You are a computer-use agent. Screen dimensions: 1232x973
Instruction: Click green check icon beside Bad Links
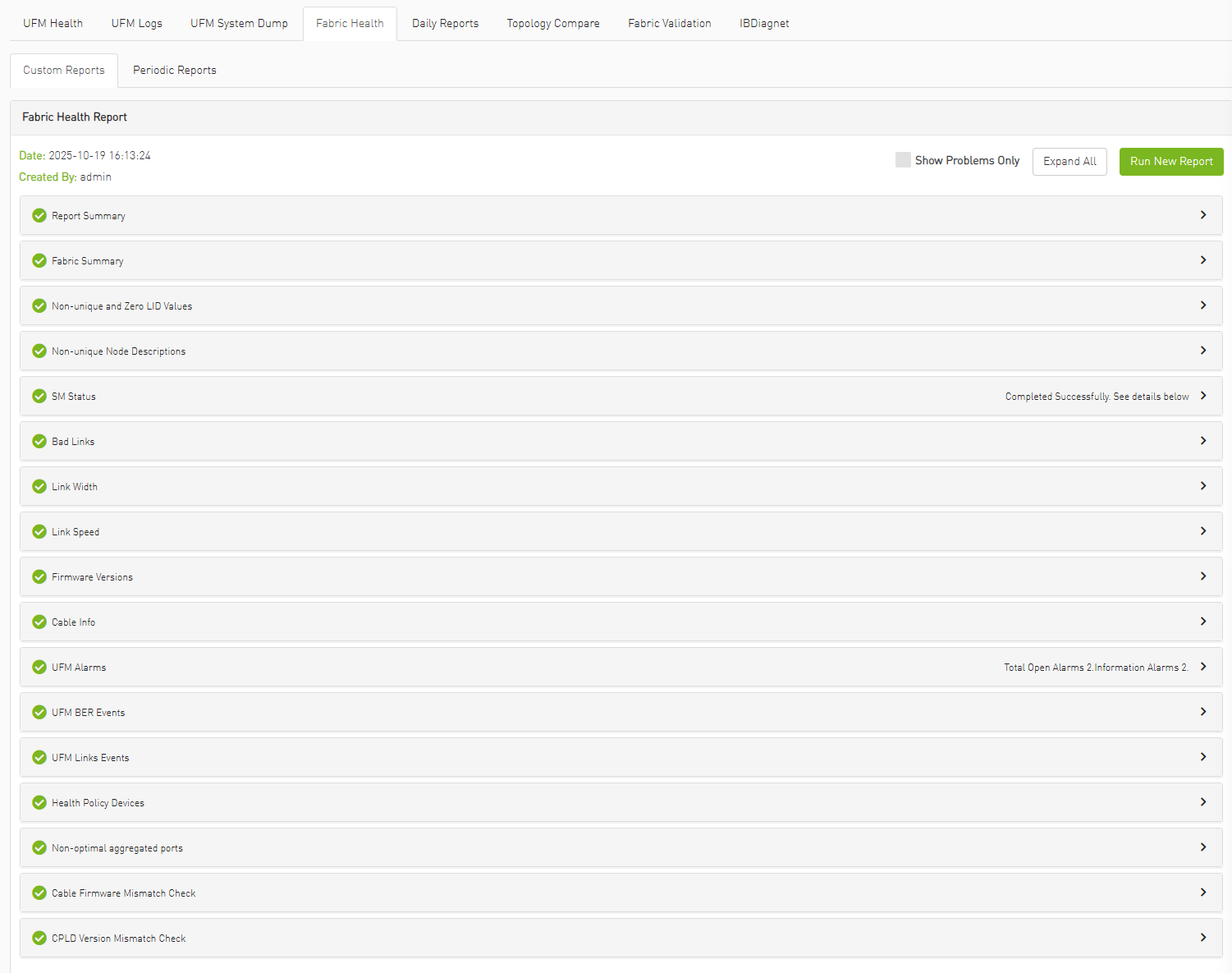click(x=39, y=441)
